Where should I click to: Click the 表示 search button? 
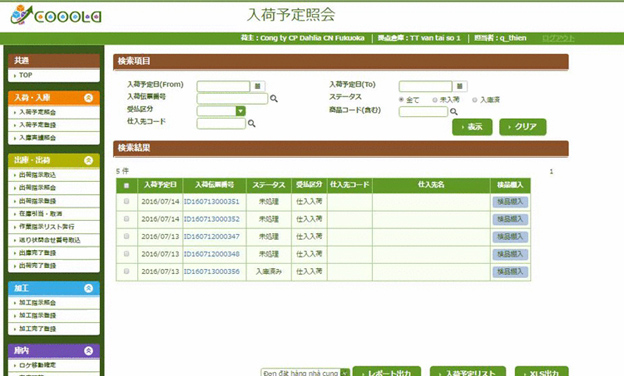click(x=472, y=127)
